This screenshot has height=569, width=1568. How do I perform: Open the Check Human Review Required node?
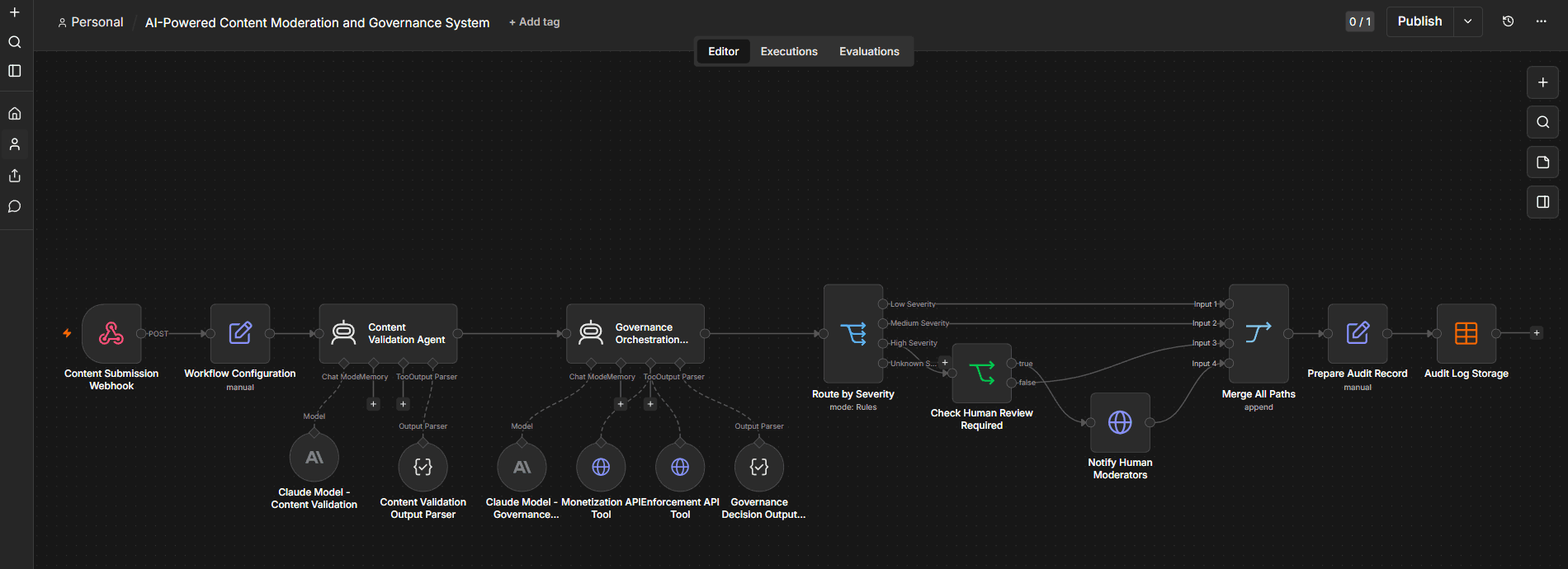pyautogui.click(x=982, y=373)
